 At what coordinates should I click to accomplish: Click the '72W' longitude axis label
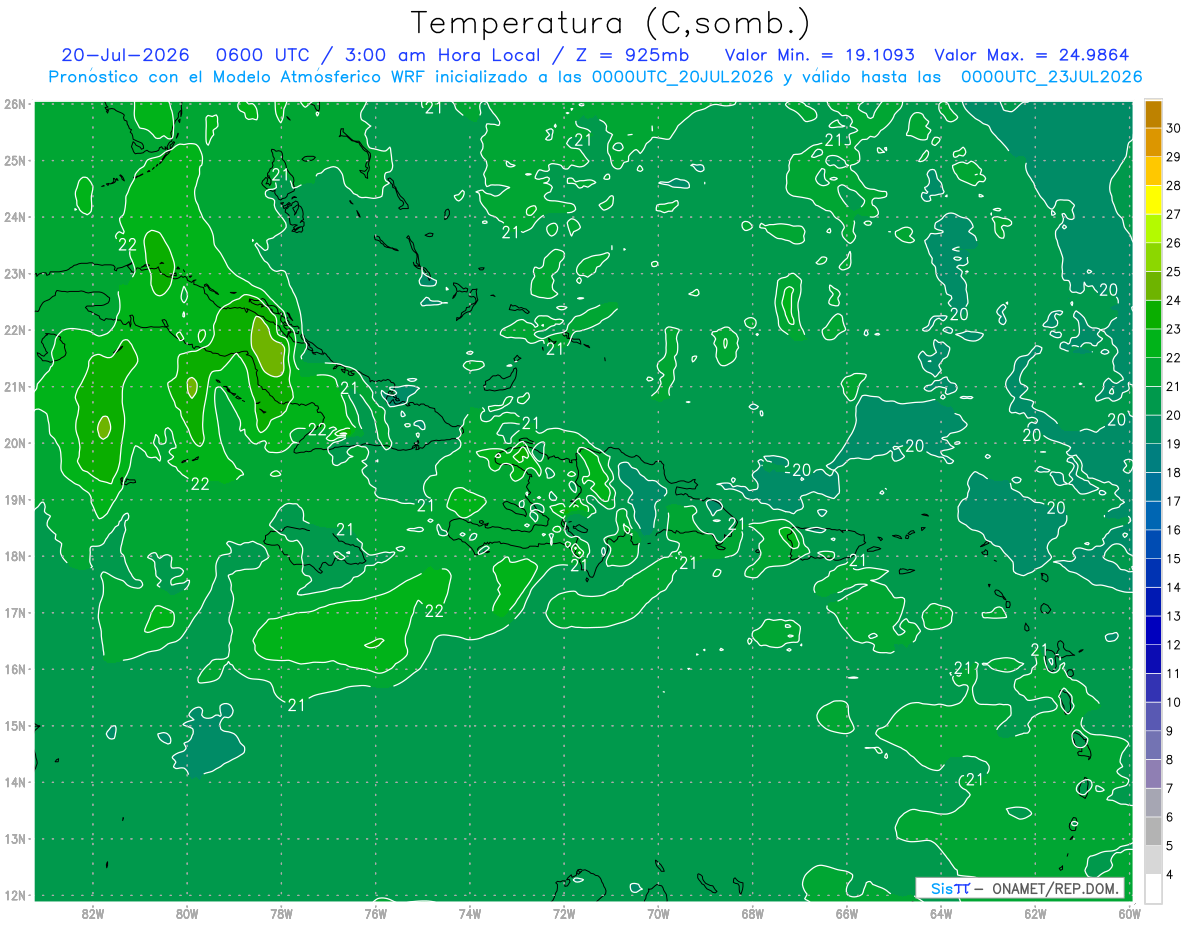click(x=564, y=913)
